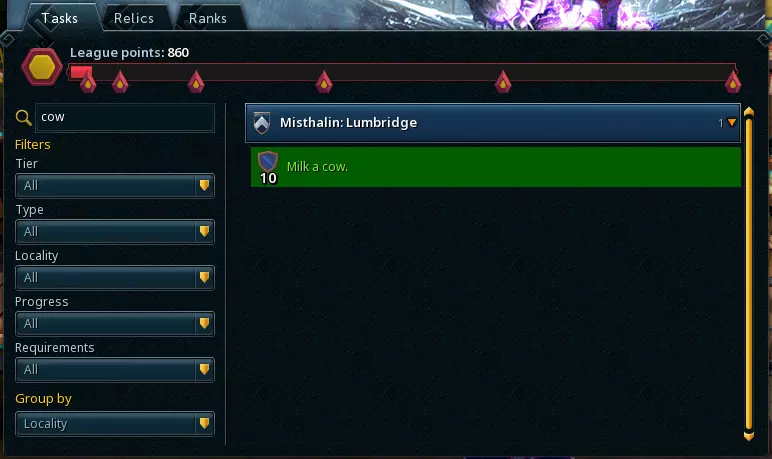The image size is (772, 459).
Task: Open the Tier filter dropdown
Action: click(x=115, y=186)
